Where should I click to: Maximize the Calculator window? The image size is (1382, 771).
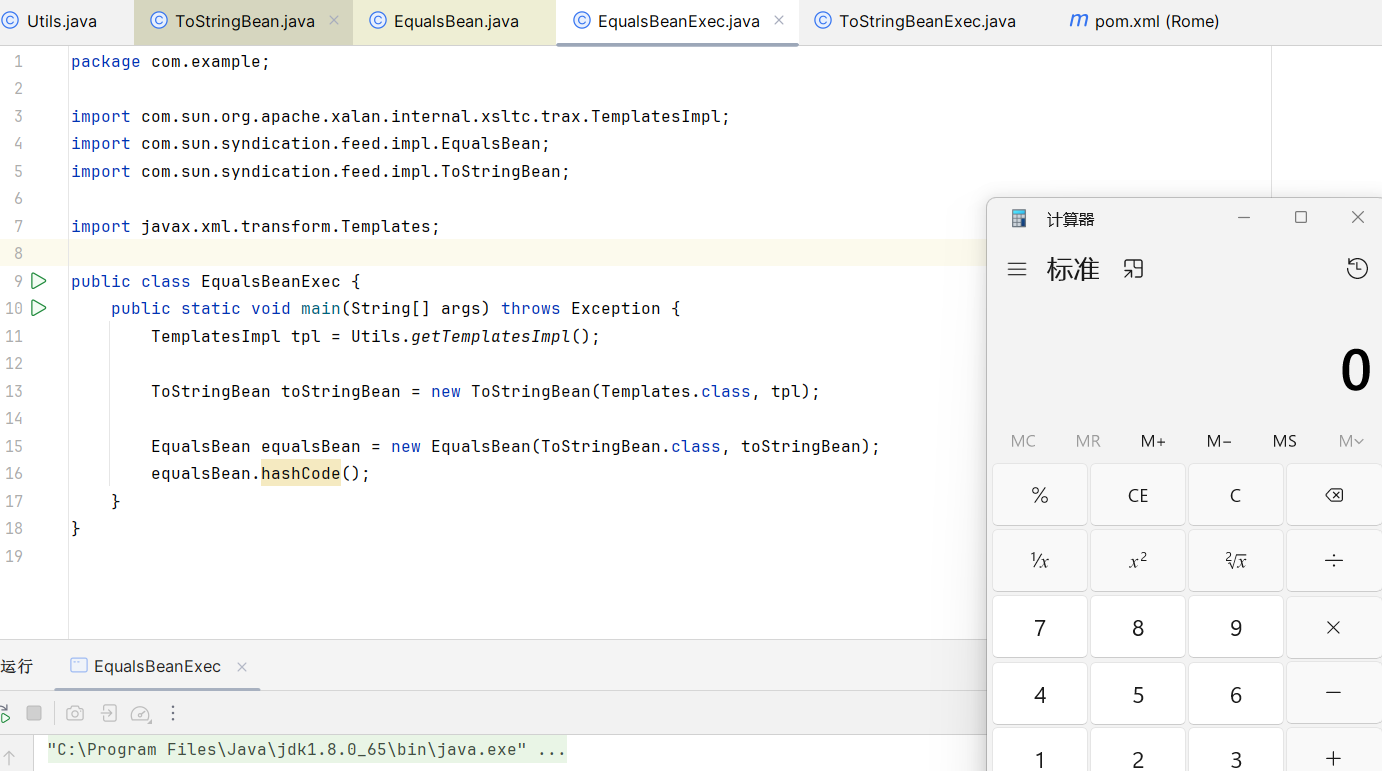pyautogui.click(x=1301, y=217)
